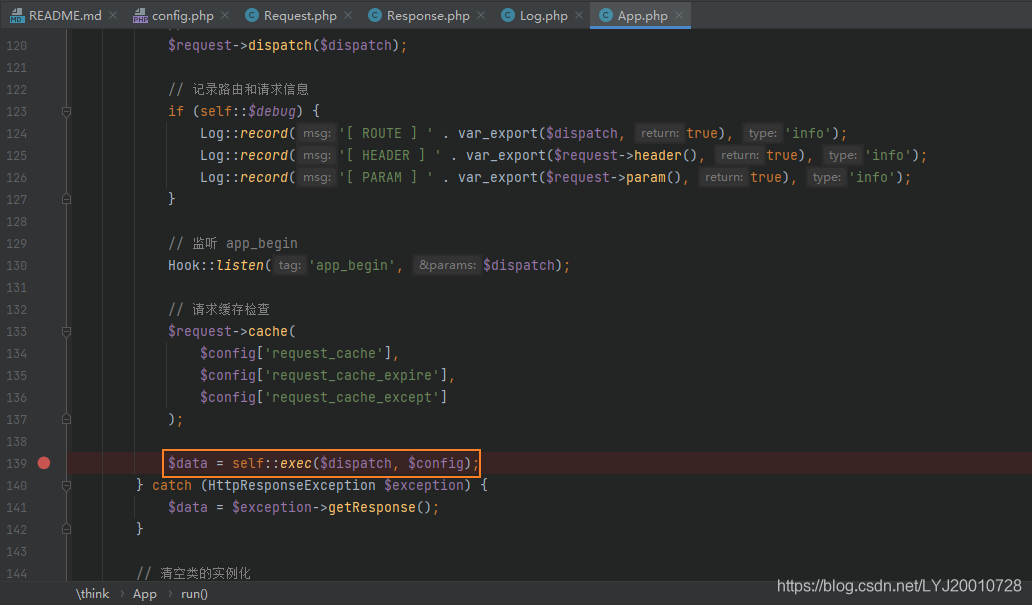This screenshot has height=605, width=1032.
Task: Close the config.php tab
Action: pos(225,15)
